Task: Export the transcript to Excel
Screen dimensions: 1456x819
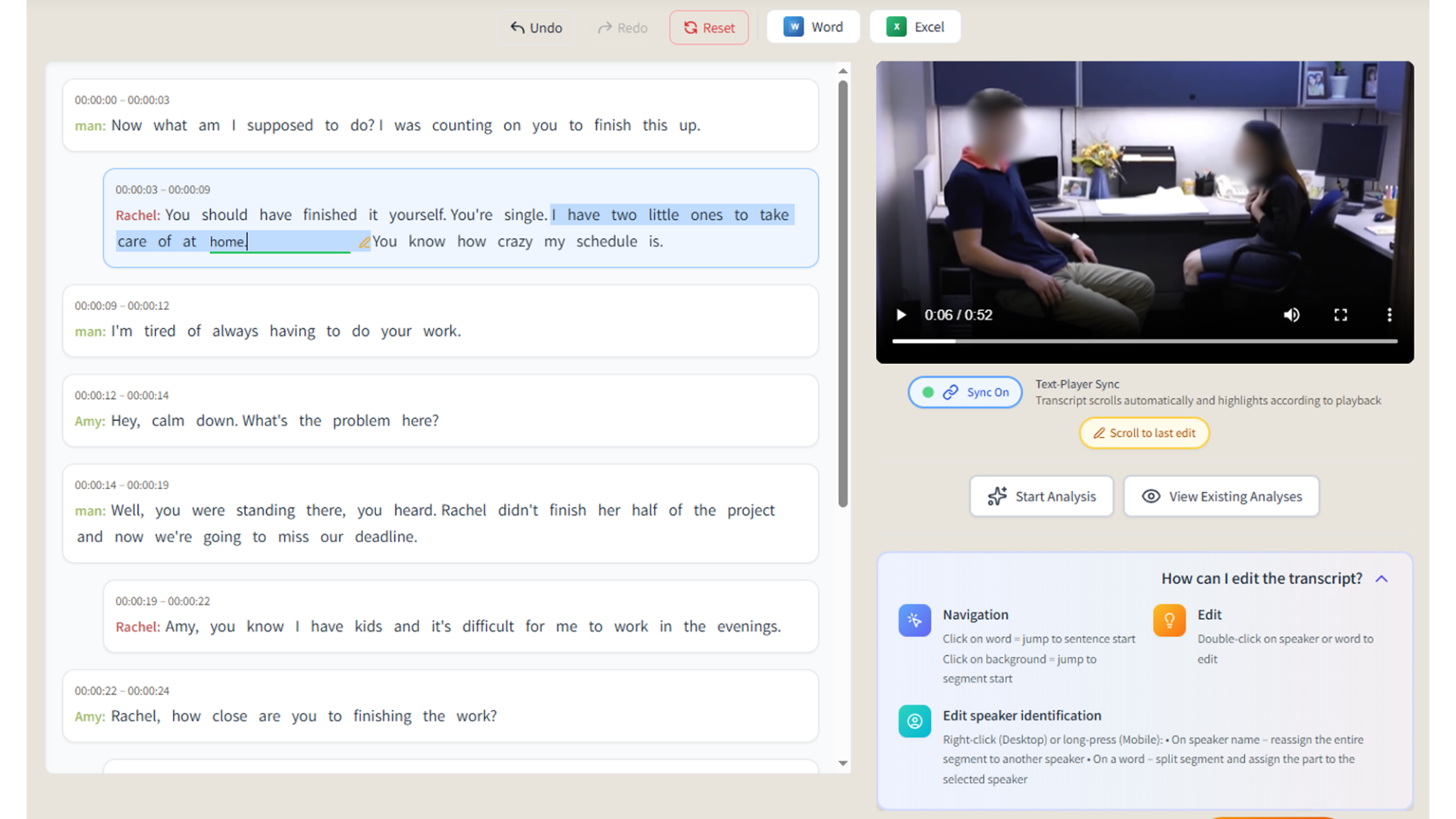Action: tap(915, 26)
